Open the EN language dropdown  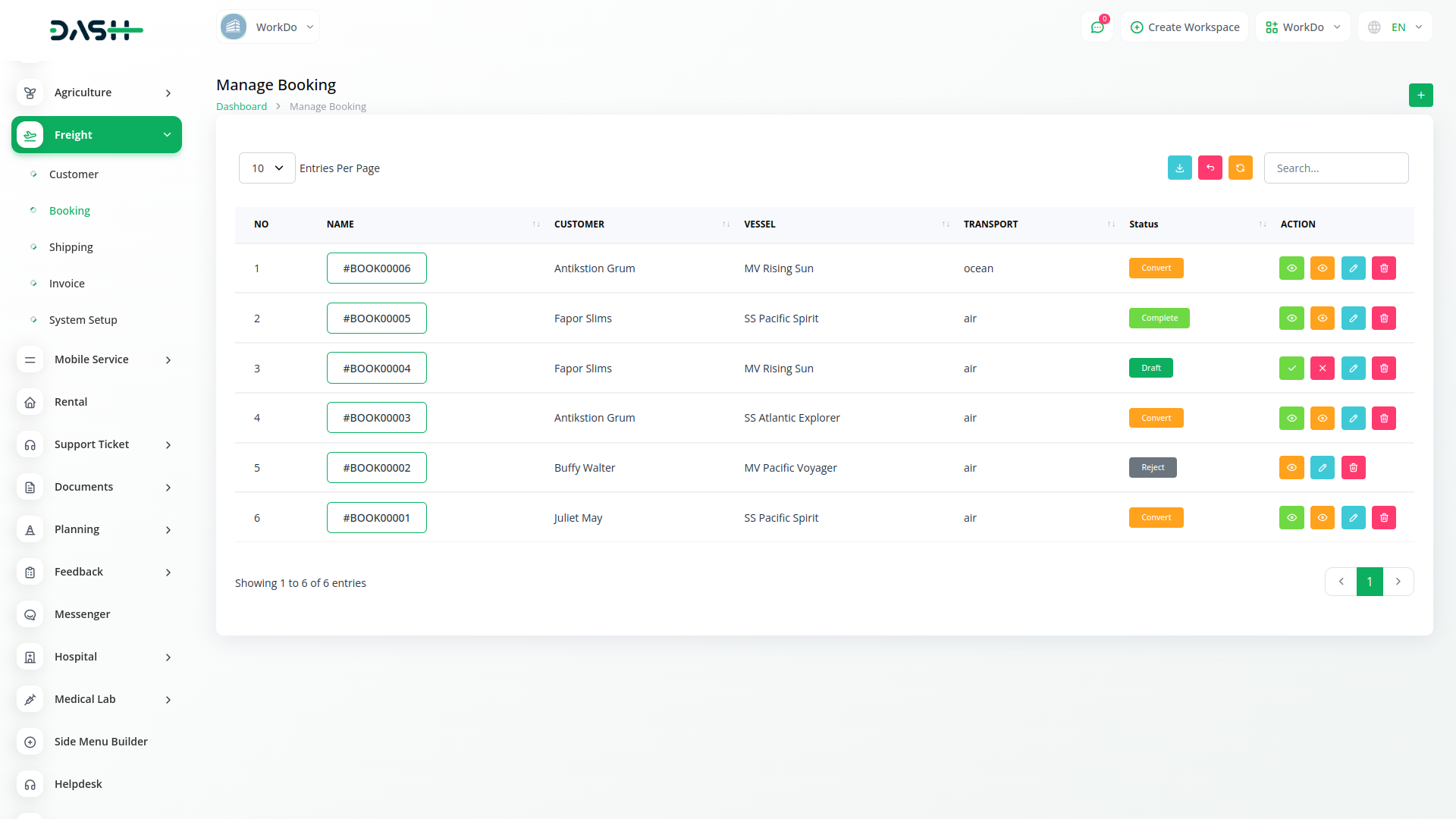[x=1395, y=27]
